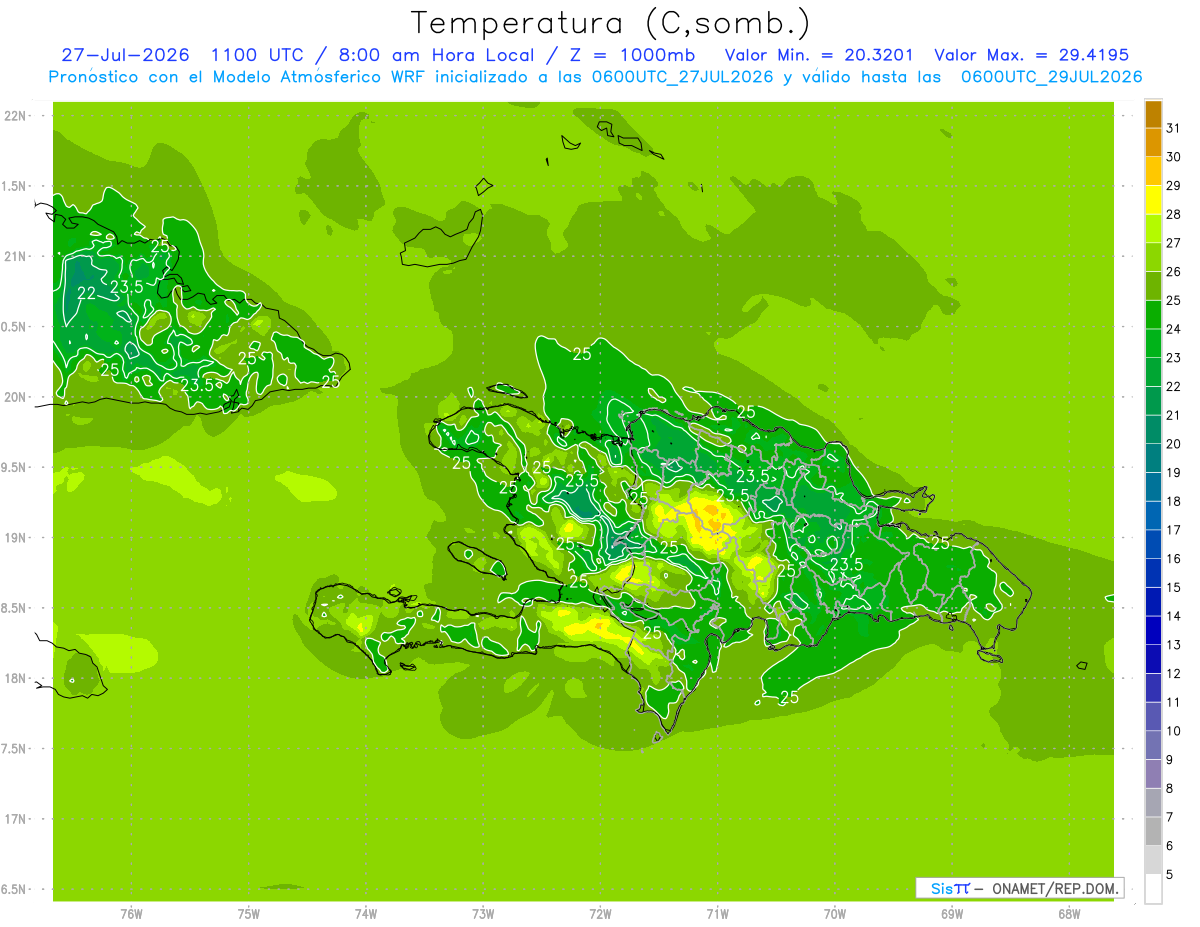Click the "71W" longitude axis label
Viewport: 1200px width, 927px height.
point(717,914)
